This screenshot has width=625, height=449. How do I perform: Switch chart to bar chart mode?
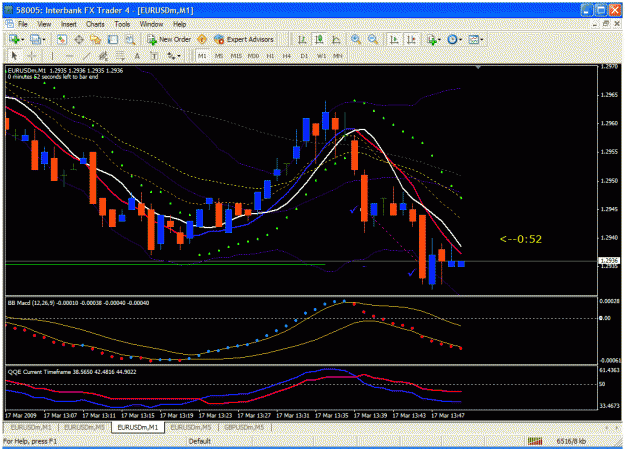coord(302,39)
